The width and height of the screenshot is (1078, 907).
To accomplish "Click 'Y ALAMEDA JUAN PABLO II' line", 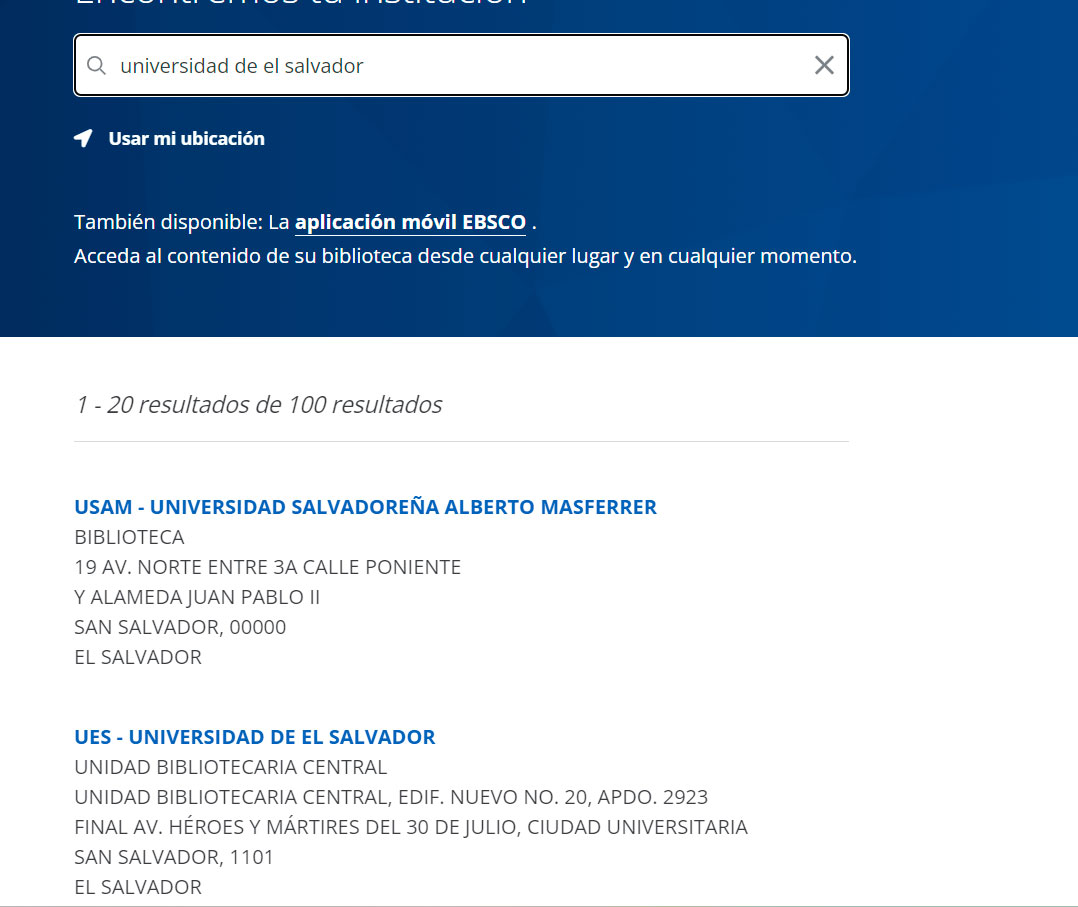I will pyautogui.click(x=197, y=597).
